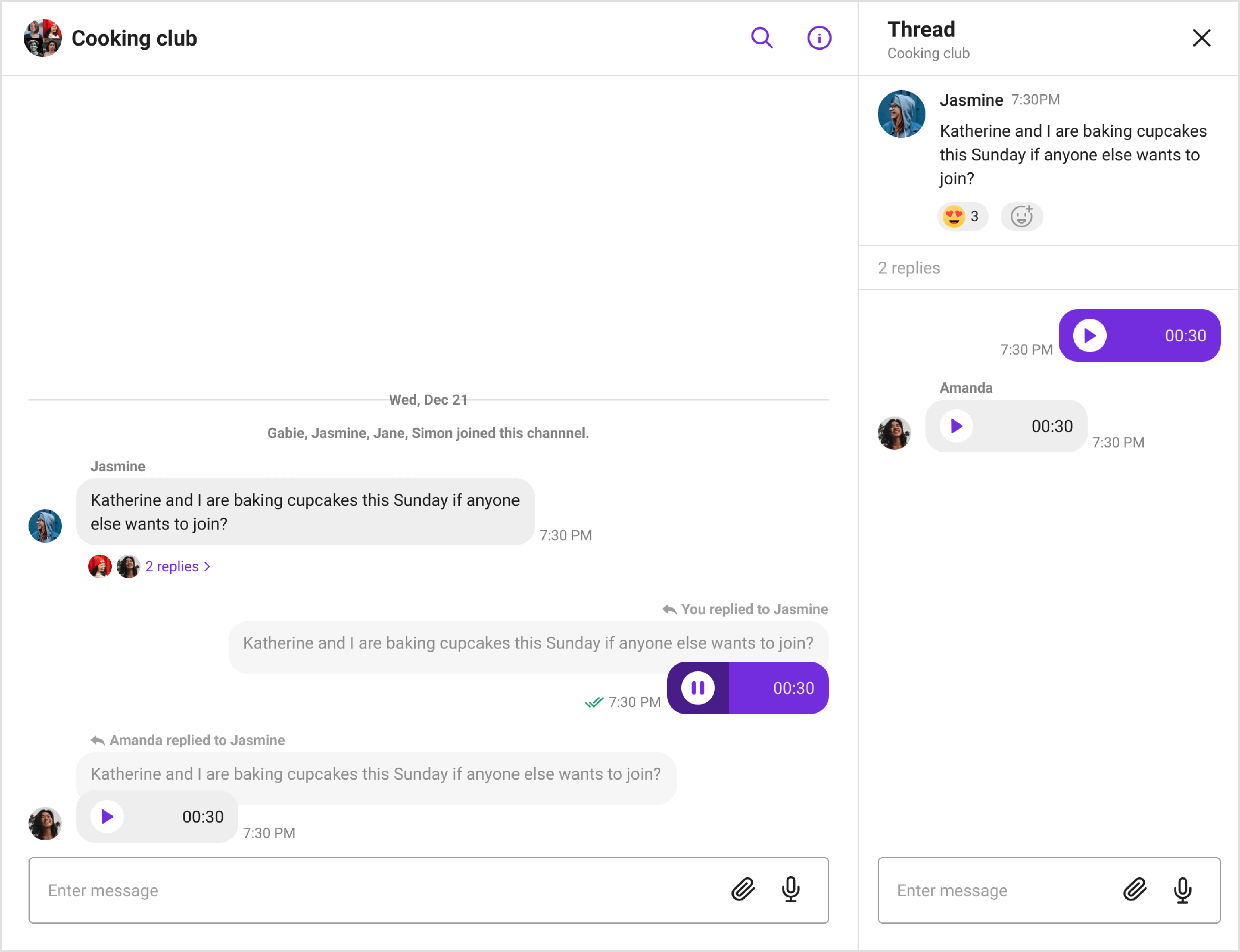Viewport: 1240px width, 952px height.
Task: Add a reaction using the smiley-plus icon
Action: [1021, 216]
